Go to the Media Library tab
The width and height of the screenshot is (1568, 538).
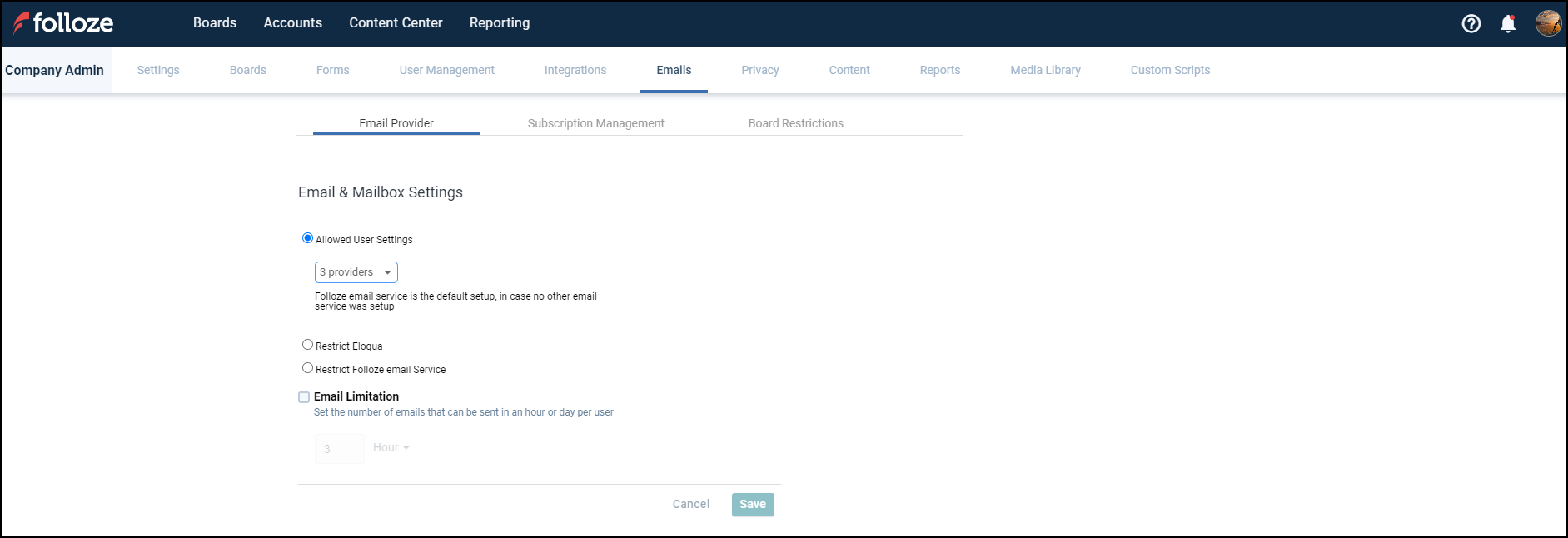pyautogui.click(x=1045, y=71)
